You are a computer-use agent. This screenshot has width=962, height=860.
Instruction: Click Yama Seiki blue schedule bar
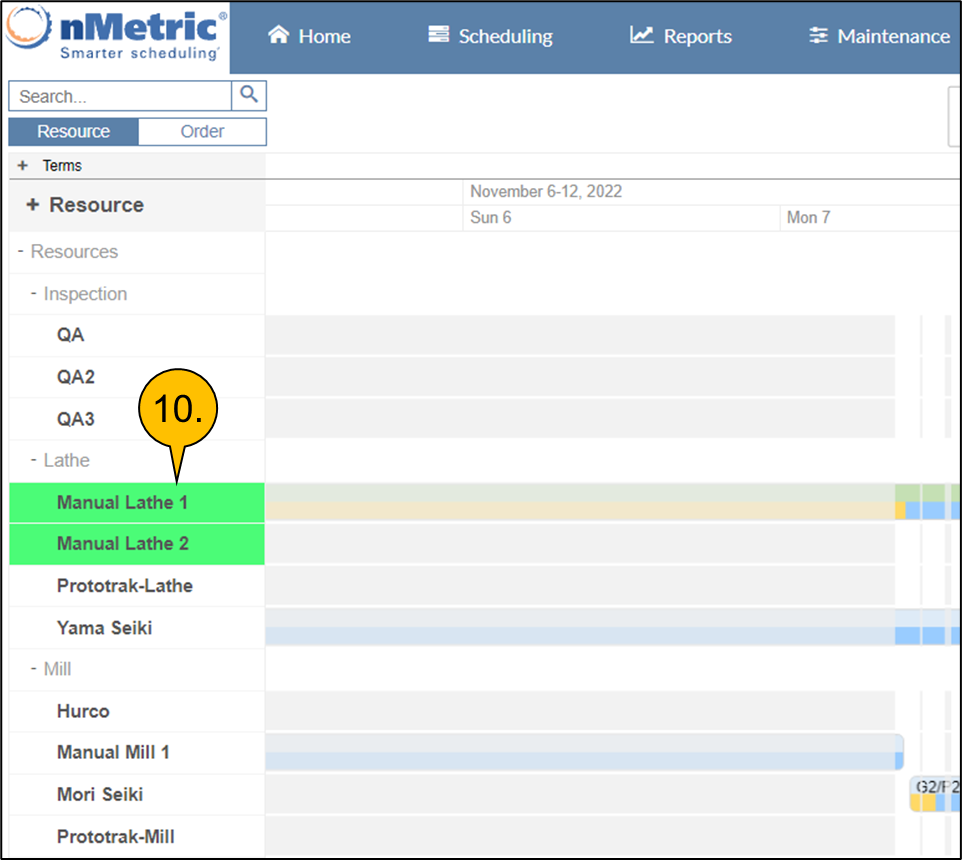(612, 635)
